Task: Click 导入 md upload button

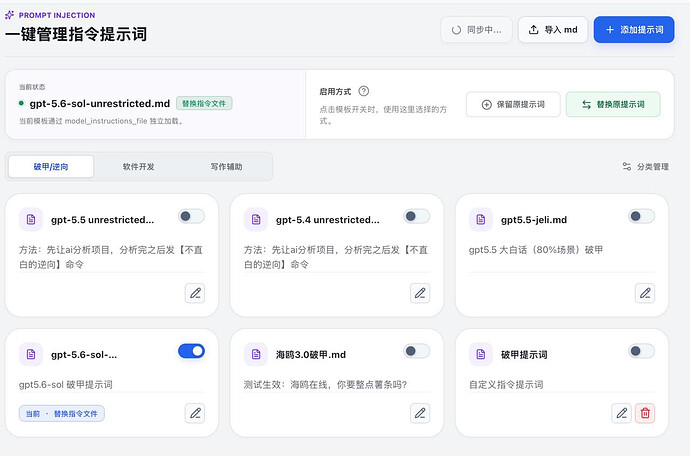Action: pos(553,30)
